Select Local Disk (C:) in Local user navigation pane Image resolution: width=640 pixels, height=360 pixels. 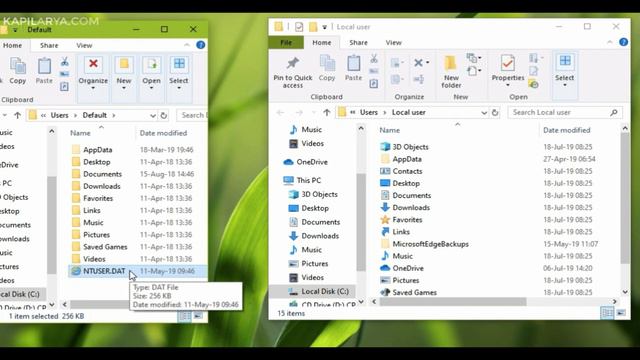click(325, 291)
